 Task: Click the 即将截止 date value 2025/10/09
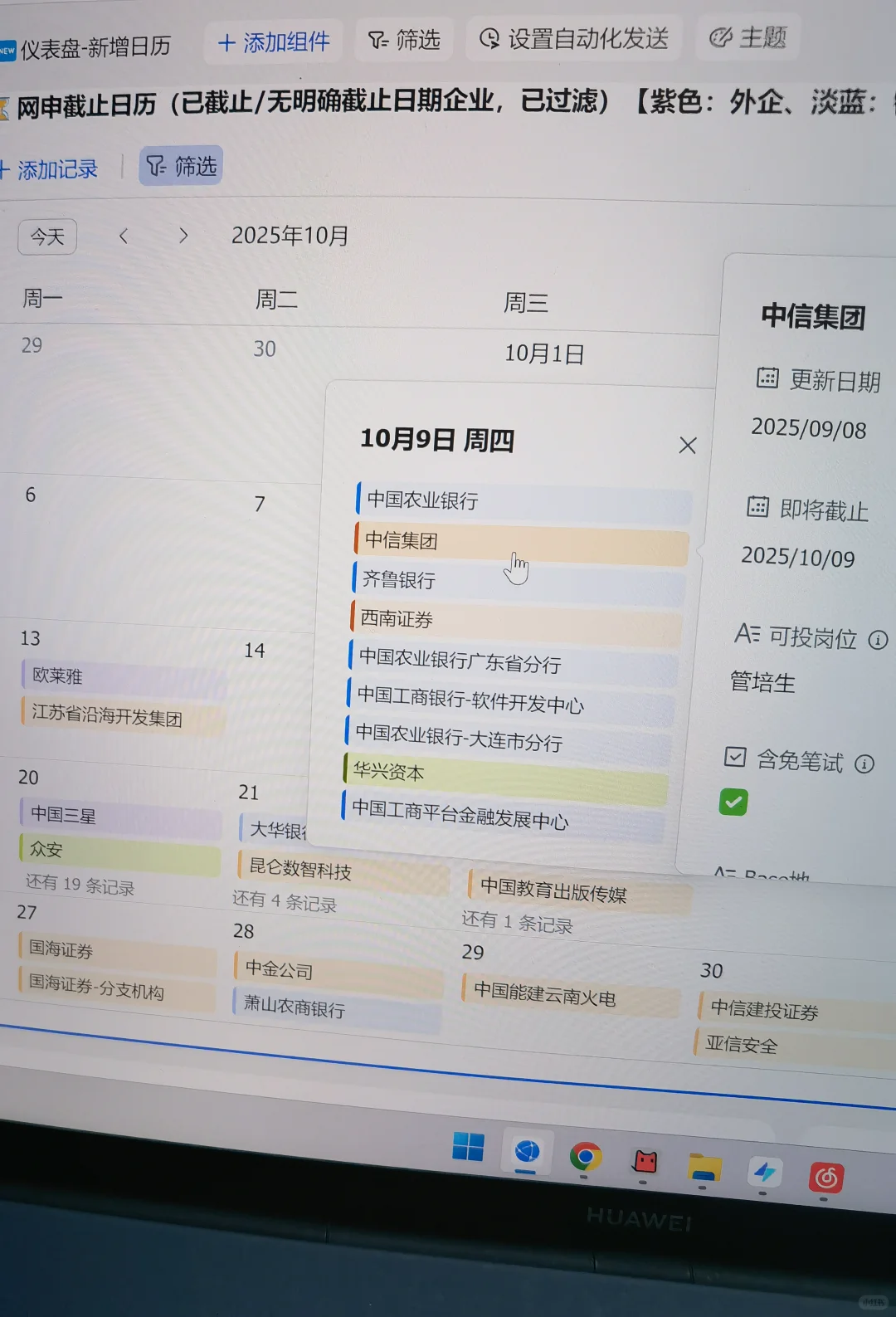[x=798, y=556]
